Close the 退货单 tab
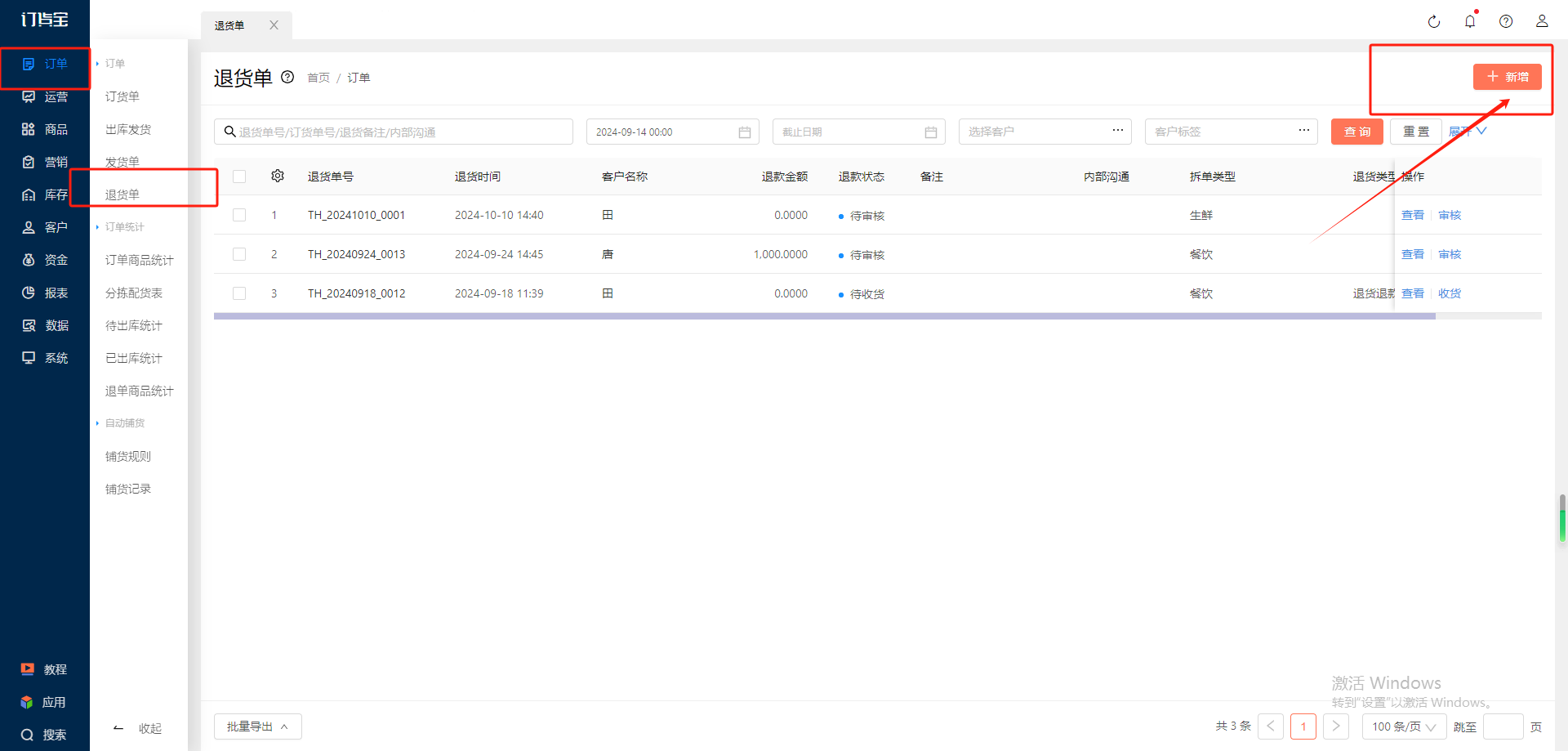This screenshot has width=1568, height=751. 274,25
